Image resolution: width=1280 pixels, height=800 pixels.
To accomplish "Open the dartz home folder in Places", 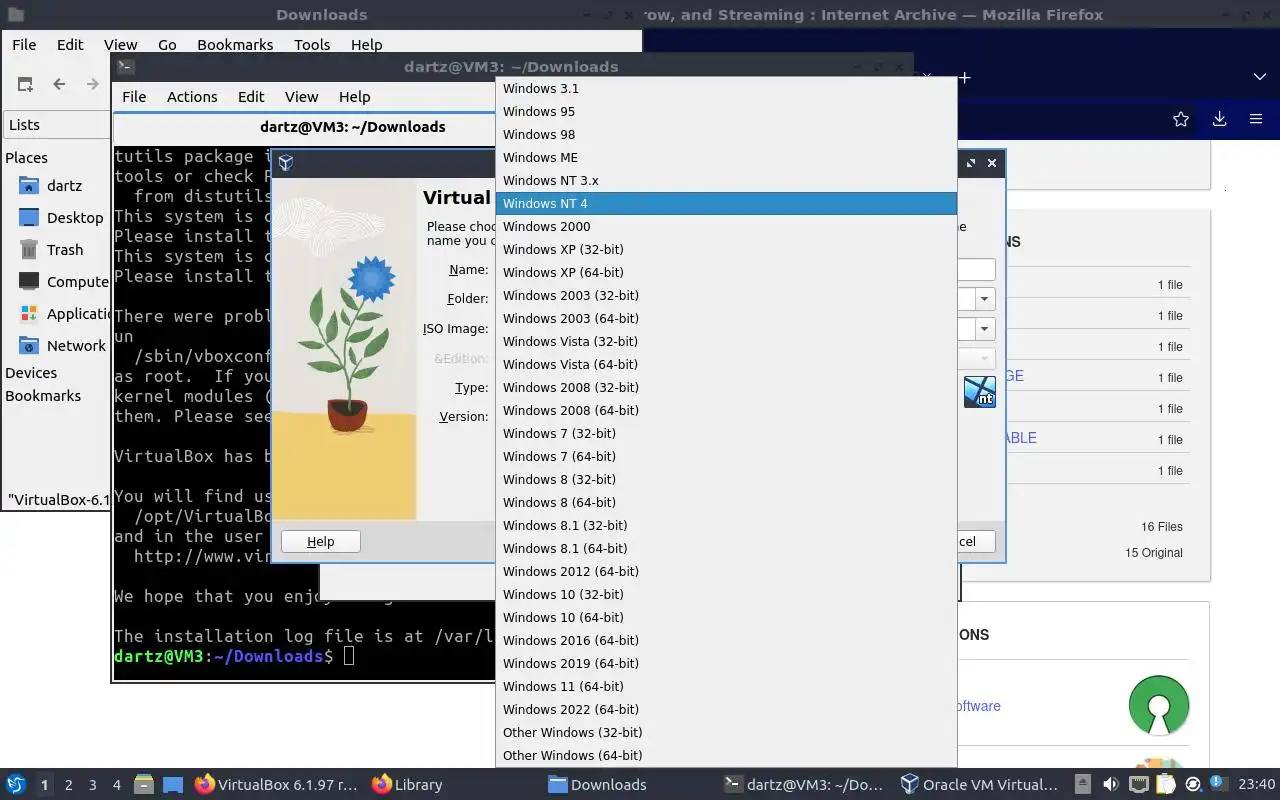I will (65, 185).
